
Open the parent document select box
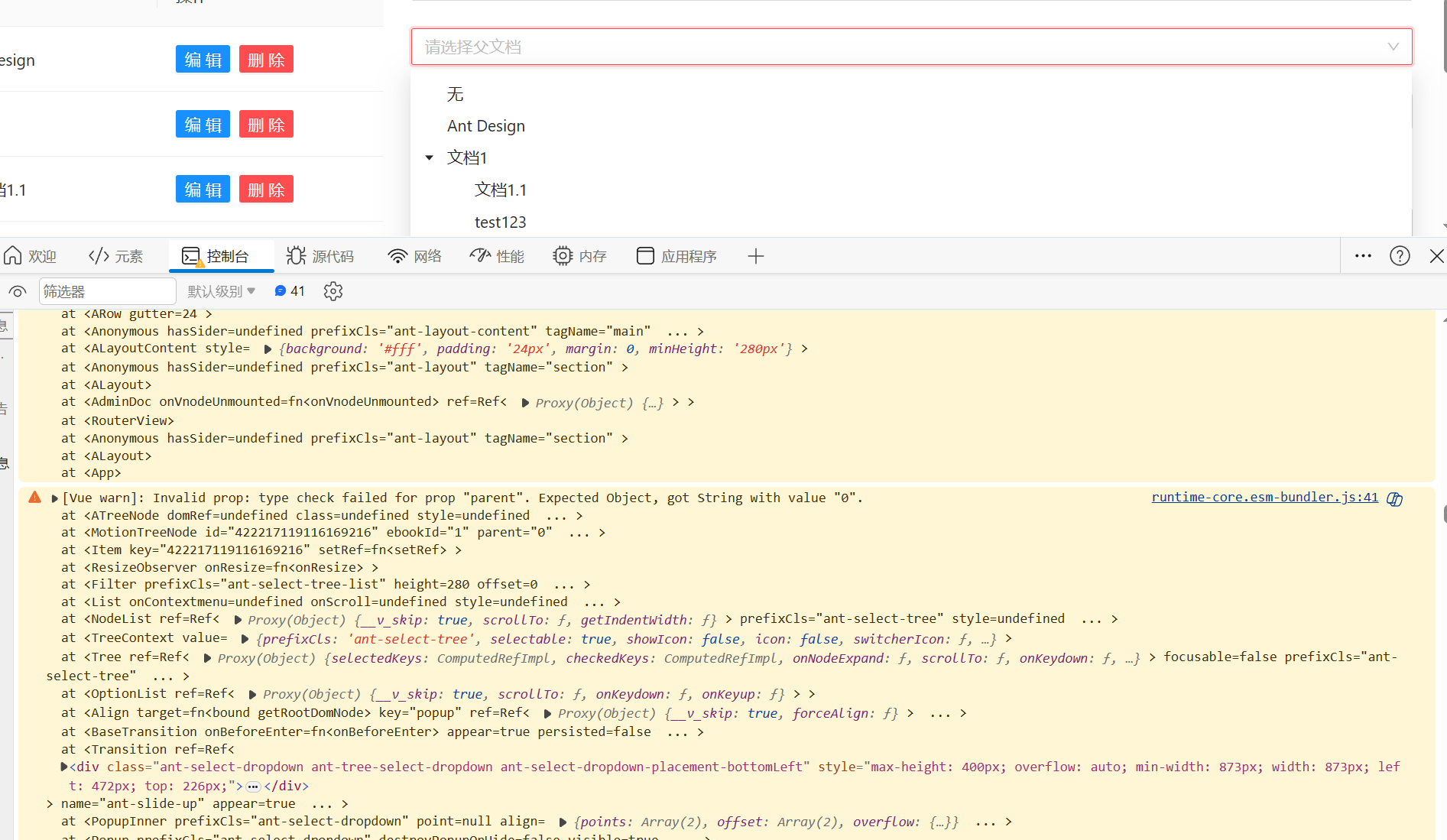[911, 47]
